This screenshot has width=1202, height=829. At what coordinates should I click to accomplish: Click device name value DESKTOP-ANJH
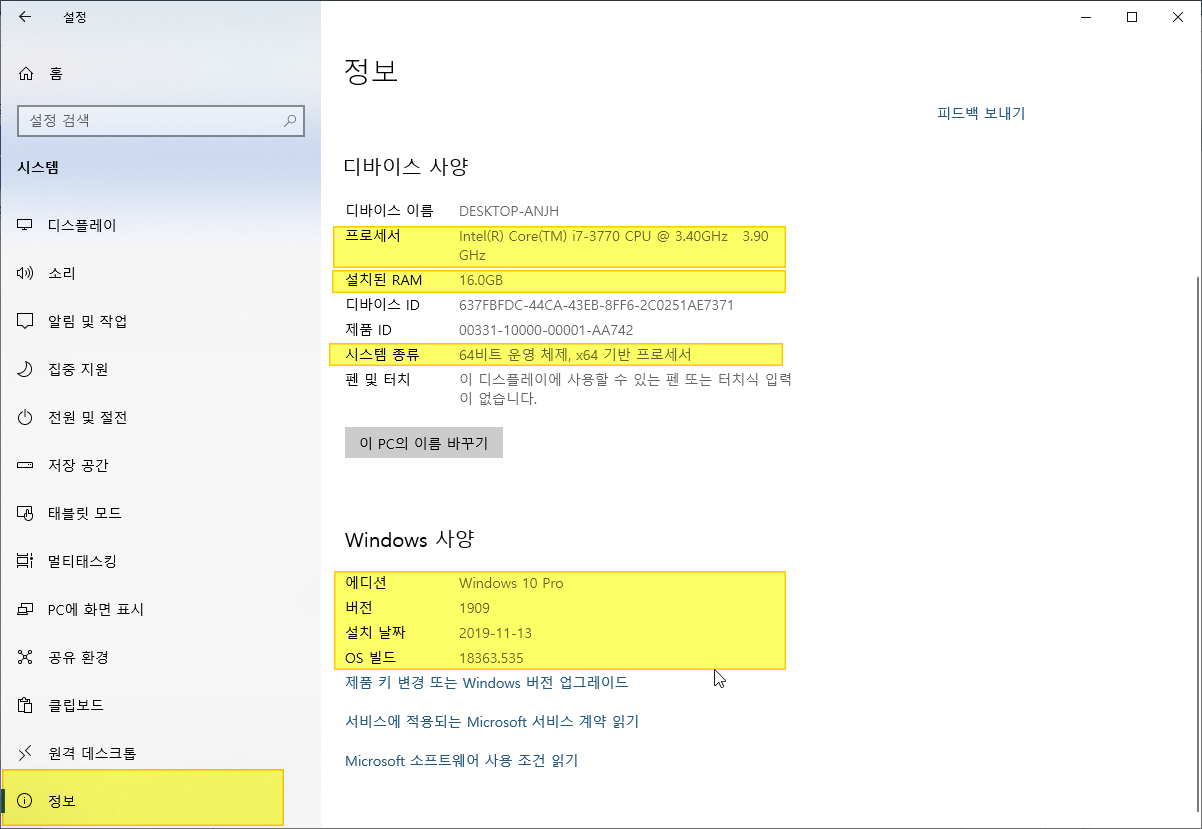click(509, 211)
